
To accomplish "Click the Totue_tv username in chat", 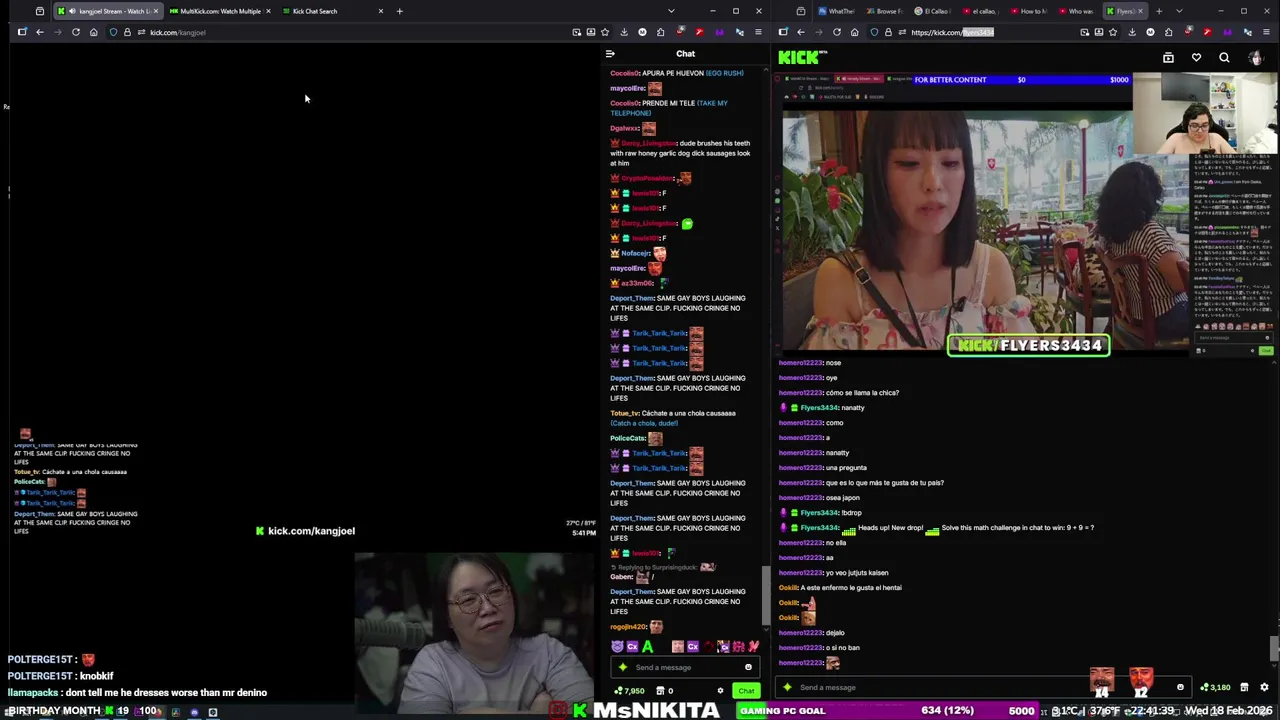I will (x=624, y=413).
